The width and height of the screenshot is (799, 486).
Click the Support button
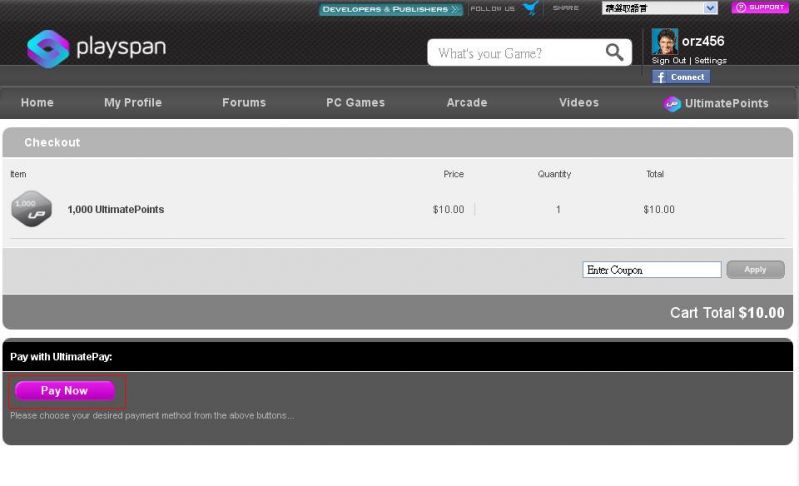pos(760,8)
